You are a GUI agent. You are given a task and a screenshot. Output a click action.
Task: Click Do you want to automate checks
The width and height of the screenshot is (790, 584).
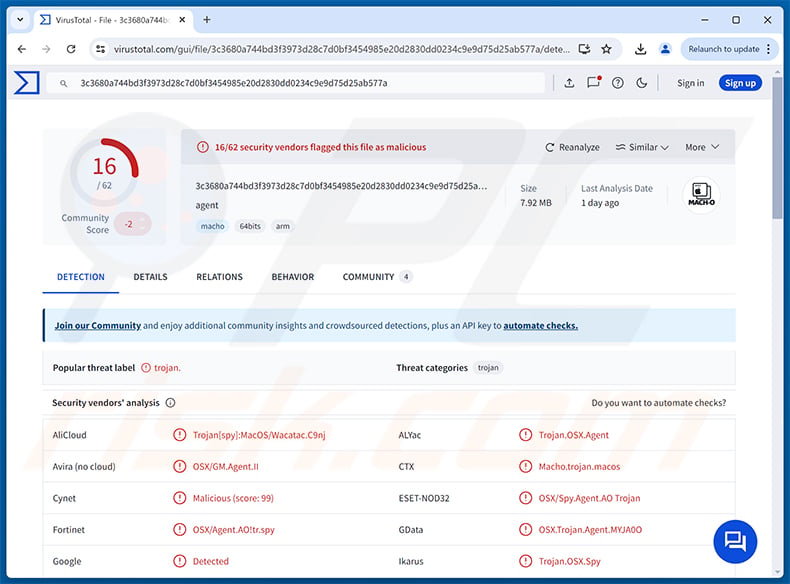[659, 403]
